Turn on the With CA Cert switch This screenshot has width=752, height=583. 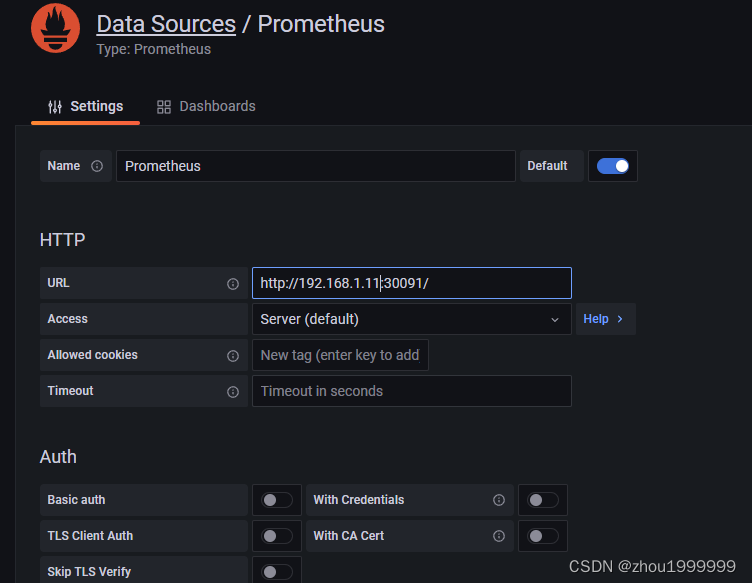click(x=543, y=536)
